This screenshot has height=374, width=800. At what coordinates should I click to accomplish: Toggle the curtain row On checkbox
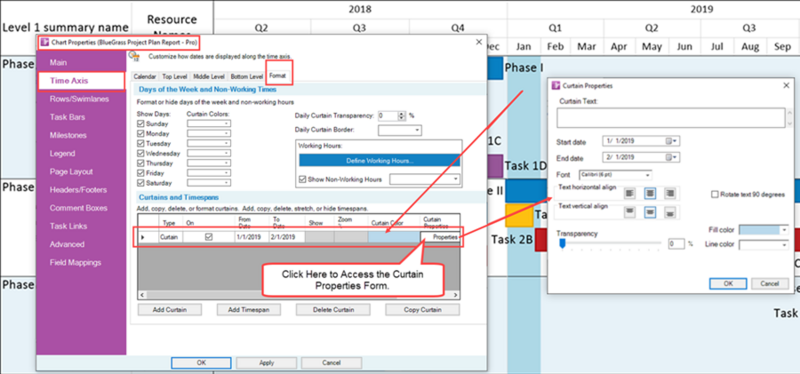pyautogui.click(x=208, y=237)
